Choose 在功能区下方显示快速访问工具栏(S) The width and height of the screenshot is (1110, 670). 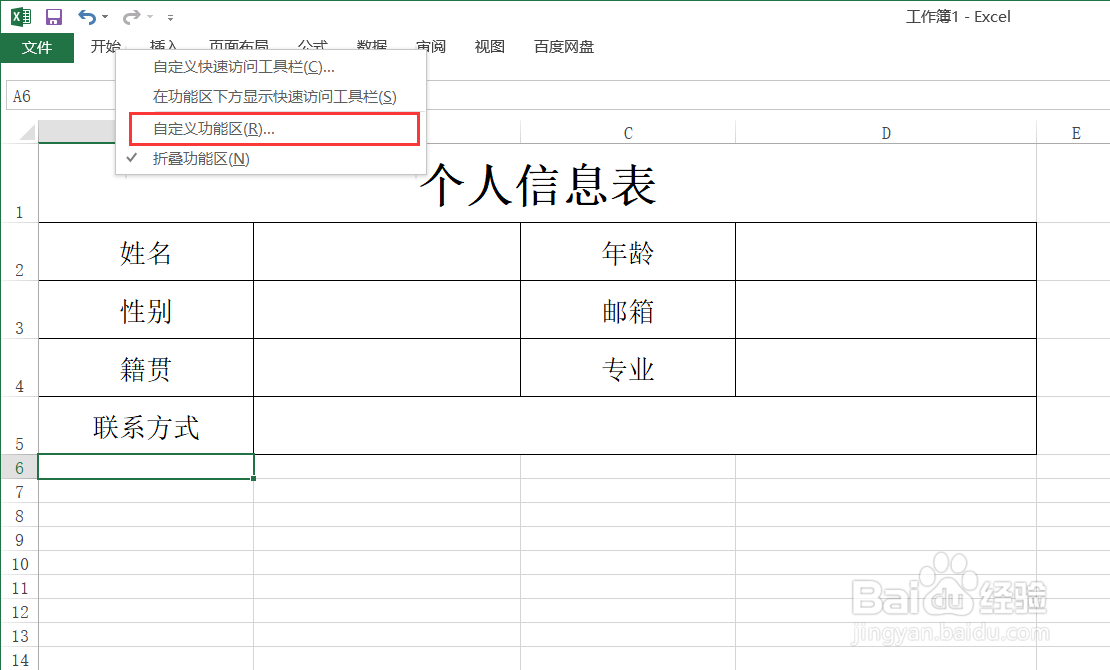[x=270, y=96]
